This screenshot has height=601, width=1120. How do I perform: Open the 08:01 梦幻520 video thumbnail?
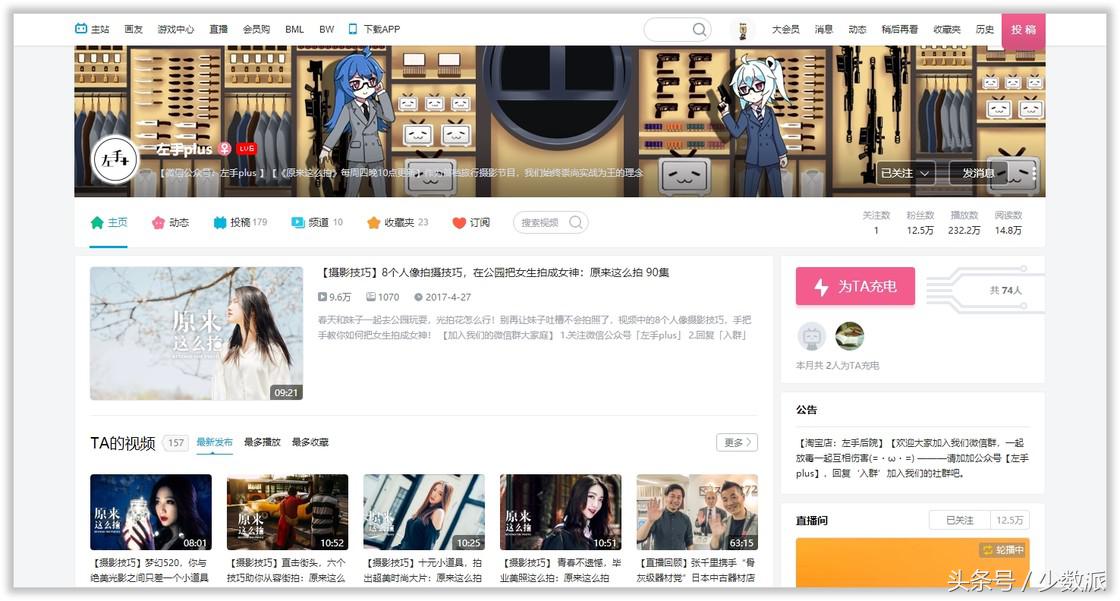pos(151,512)
